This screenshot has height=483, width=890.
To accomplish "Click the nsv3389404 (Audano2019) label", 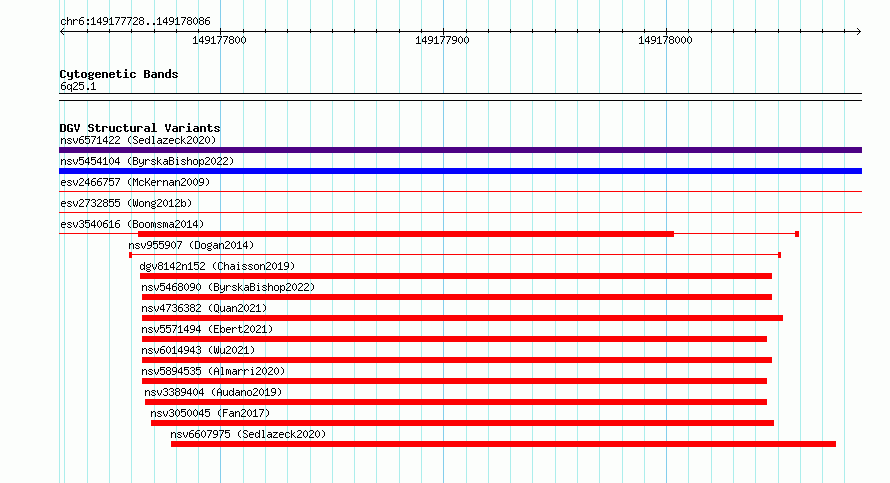I will (x=213, y=392).
